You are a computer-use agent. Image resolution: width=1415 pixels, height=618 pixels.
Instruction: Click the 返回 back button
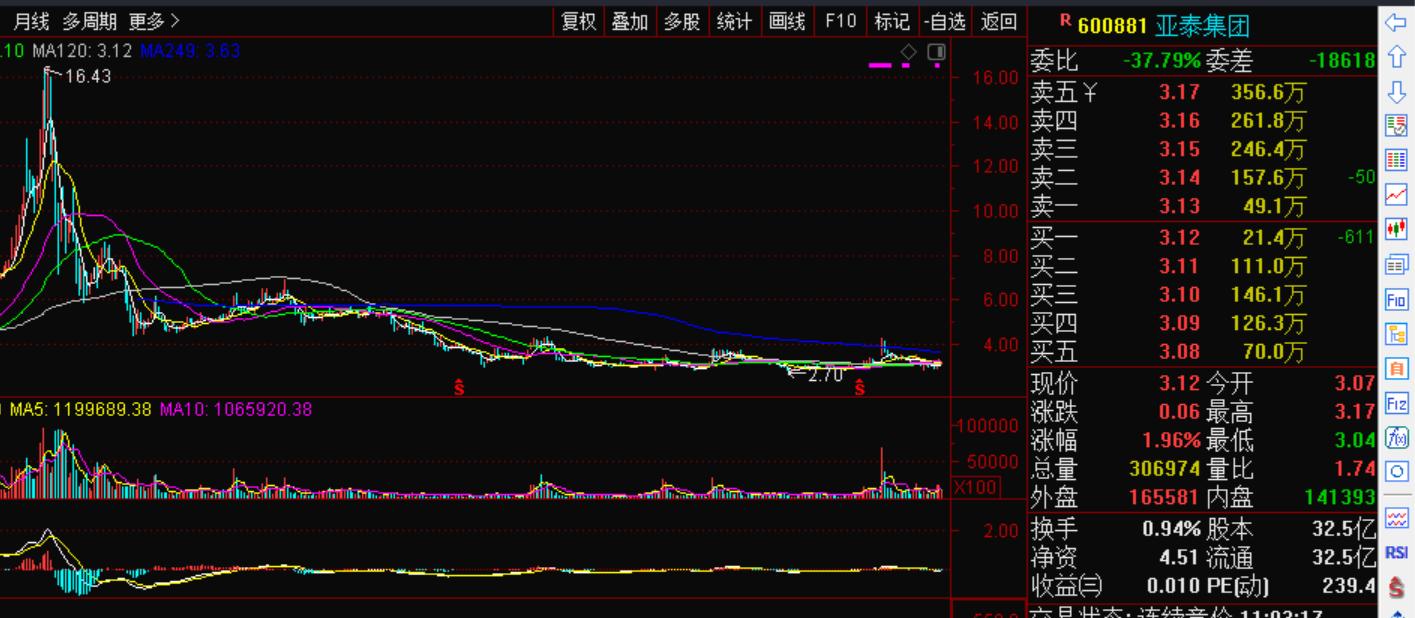click(x=998, y=21)
